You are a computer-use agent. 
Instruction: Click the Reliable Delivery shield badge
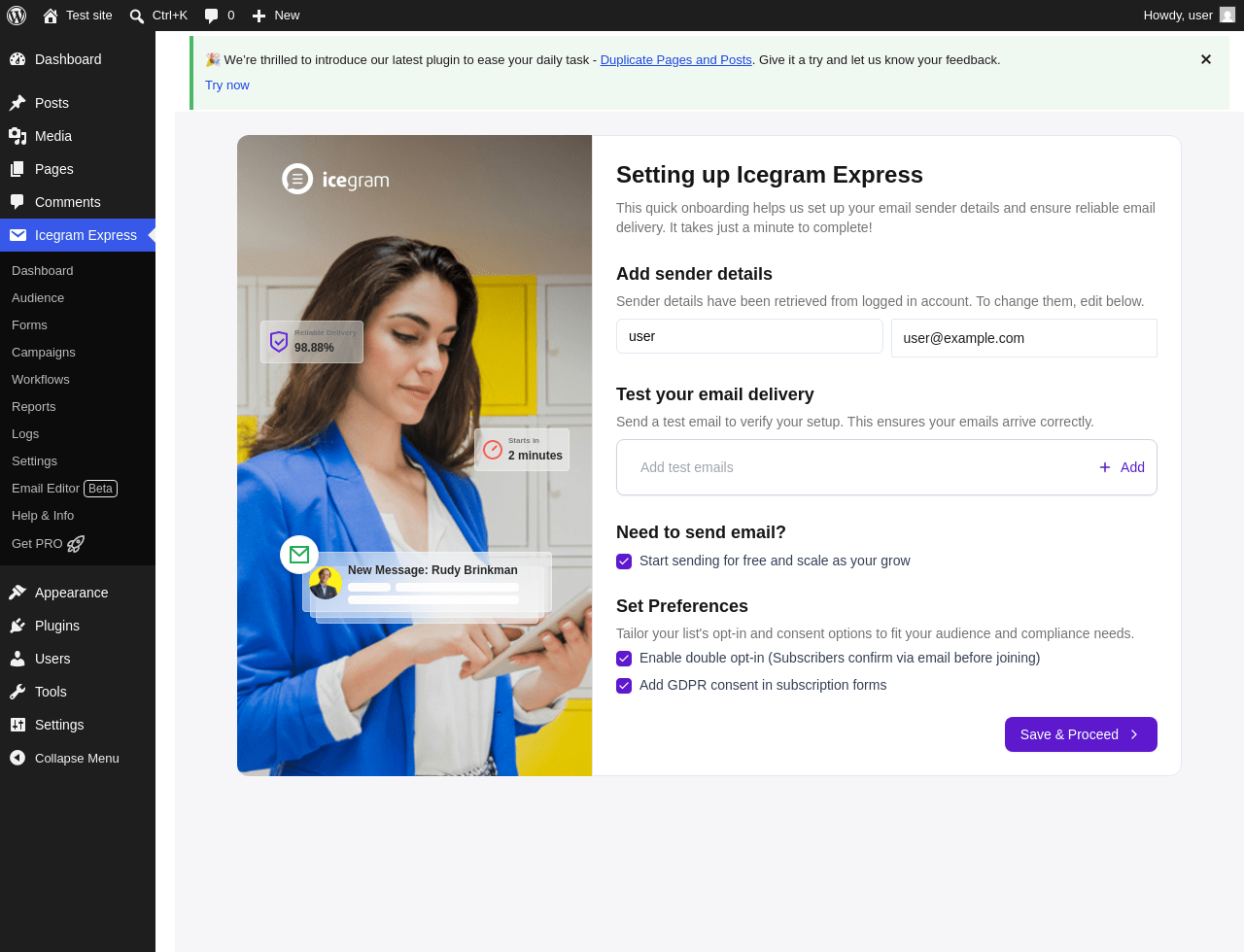(312, 342)
